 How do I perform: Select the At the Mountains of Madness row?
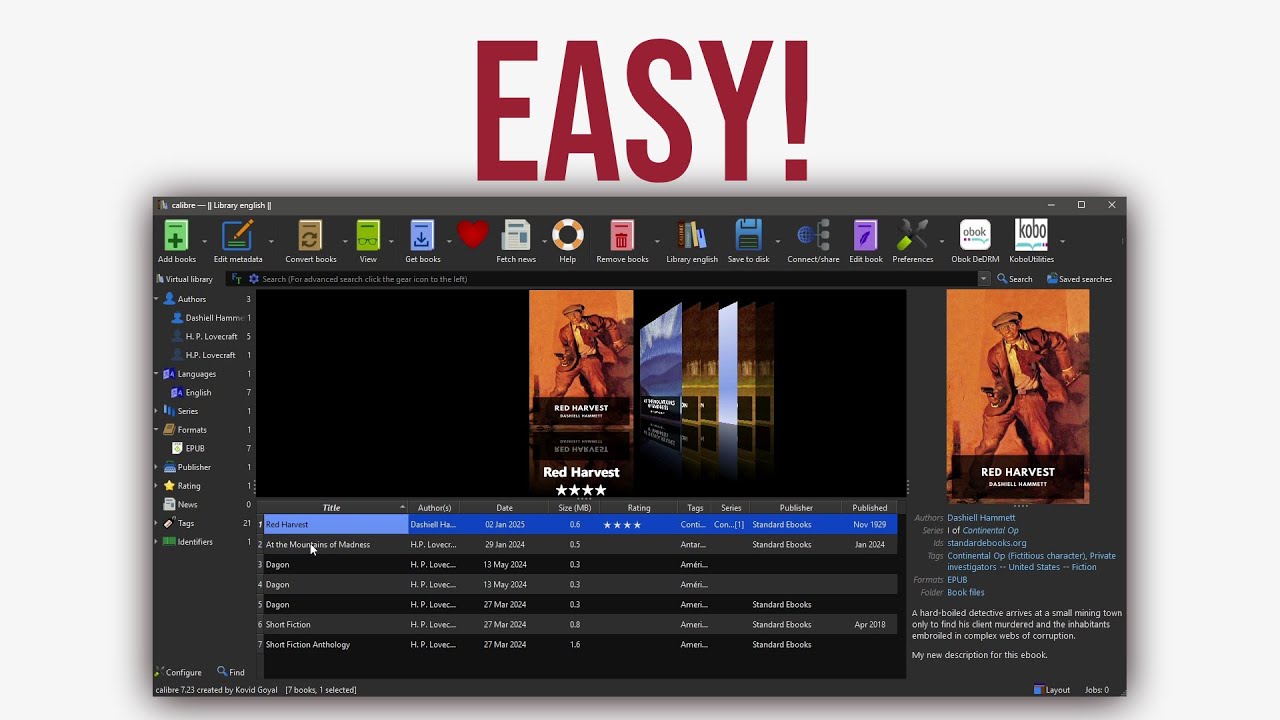coord(578,545)
